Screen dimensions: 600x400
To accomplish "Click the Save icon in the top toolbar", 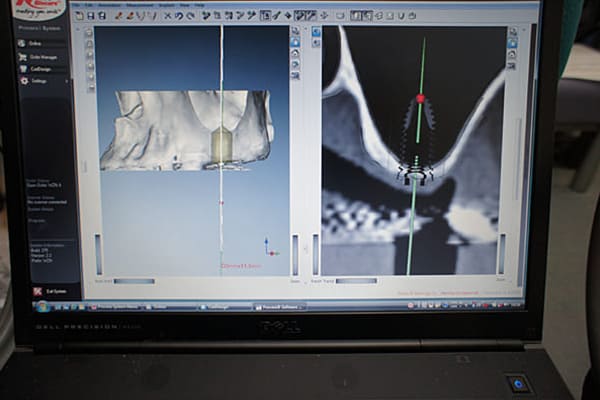I will point(90,15).
